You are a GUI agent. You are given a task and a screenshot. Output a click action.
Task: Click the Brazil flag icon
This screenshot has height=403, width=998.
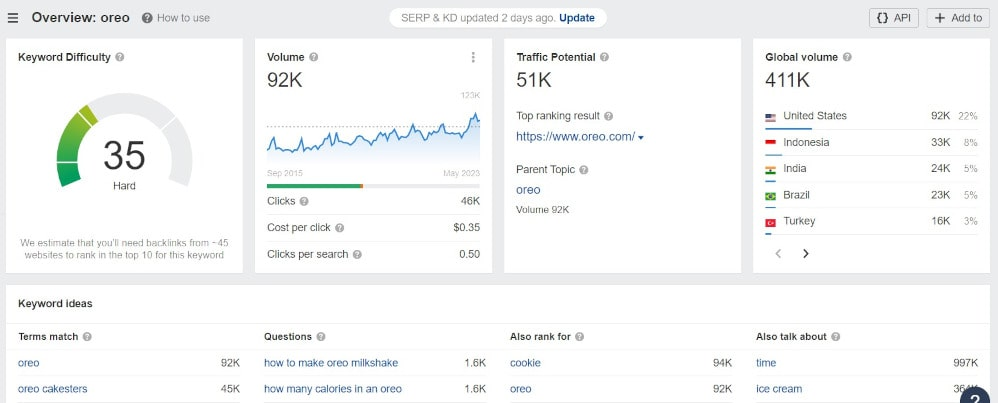770,196
